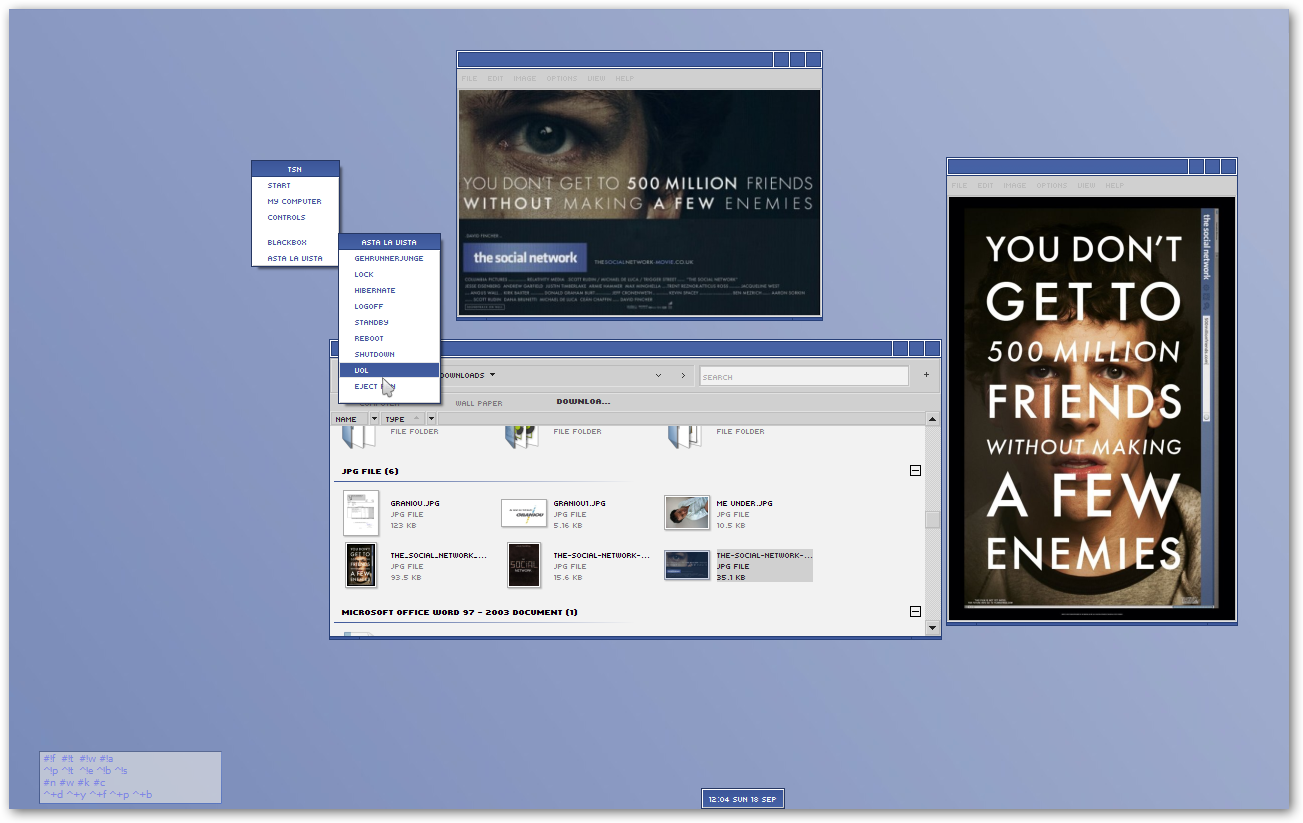Select CONTROLS in the TSN menu
Image resolution: width=1303 pixels, height=823 pixels.
(x=295, y=217)
